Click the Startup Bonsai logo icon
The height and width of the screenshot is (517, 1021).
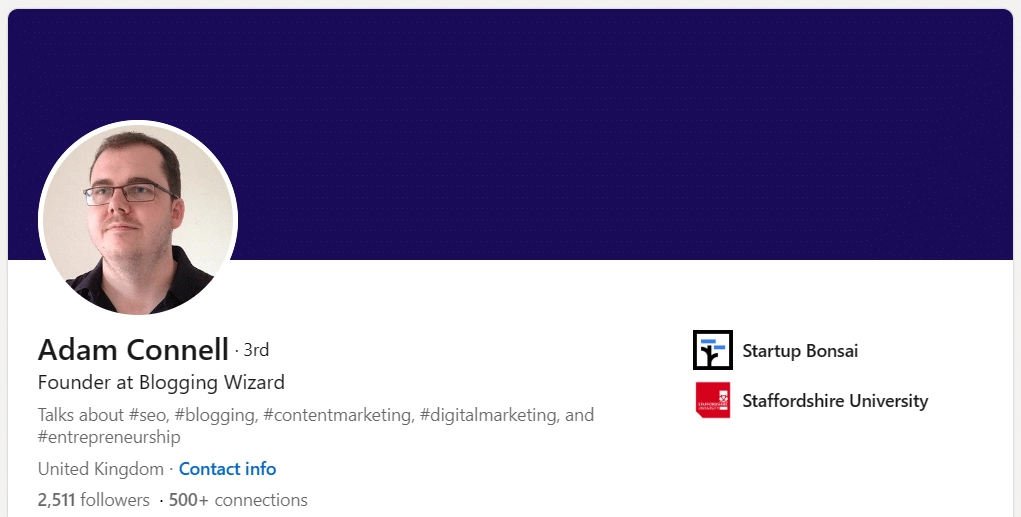pos(712,350)
